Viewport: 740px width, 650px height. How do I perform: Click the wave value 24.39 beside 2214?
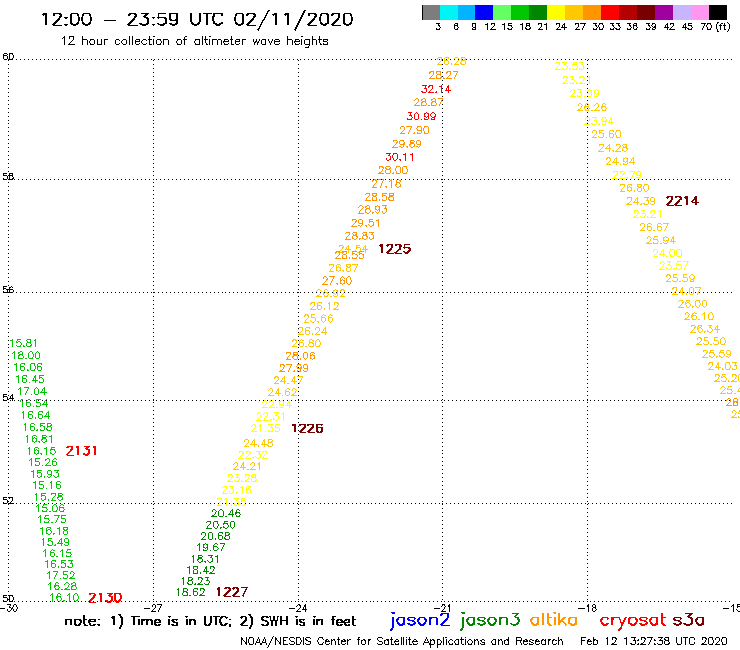641,202
